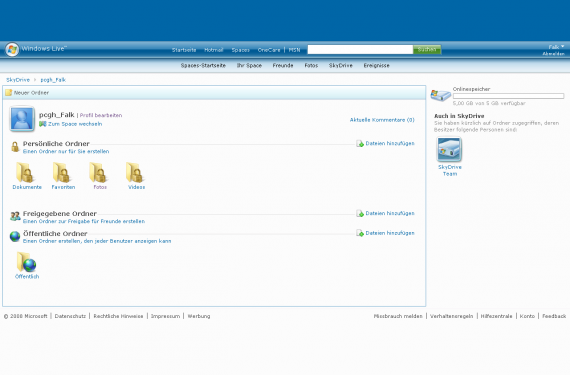Focus the search input field
Image resolution: width=570 pixels, height=375 pixels.
tap(360, 49)
